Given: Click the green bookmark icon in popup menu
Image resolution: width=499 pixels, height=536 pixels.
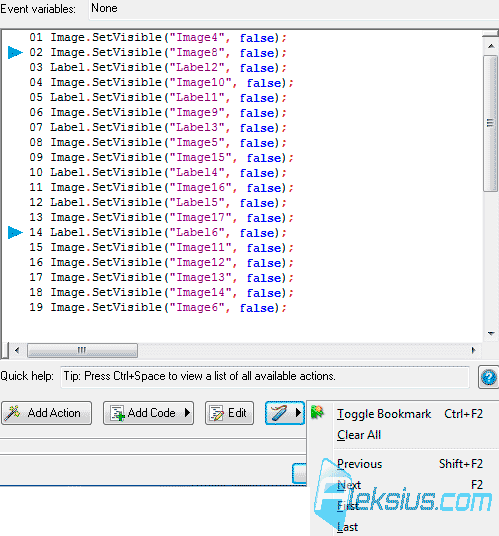Looking at the screenshot, I should click(317, 412).
